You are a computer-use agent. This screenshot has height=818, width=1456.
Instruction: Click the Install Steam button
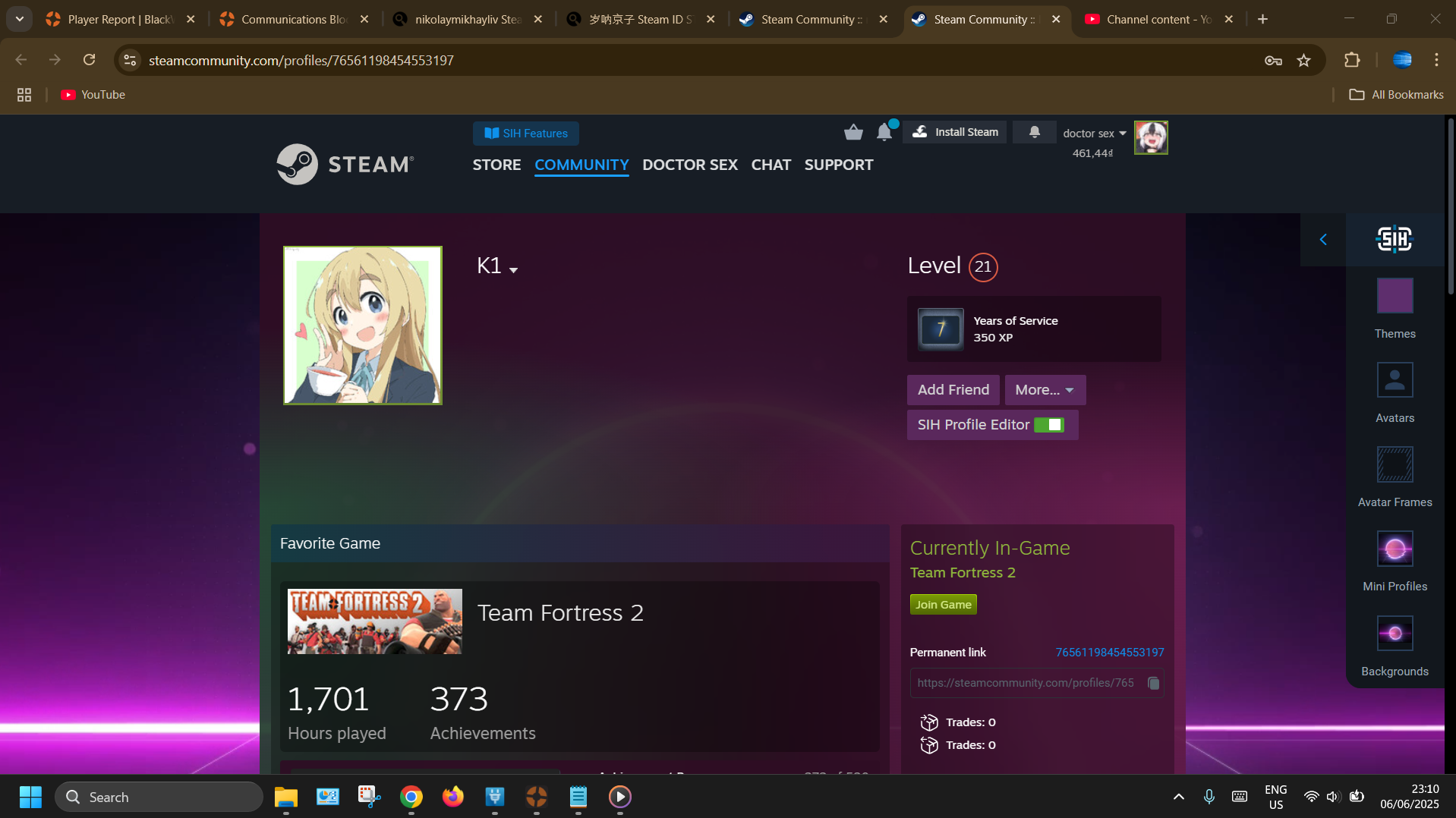[x=955, y=132]
